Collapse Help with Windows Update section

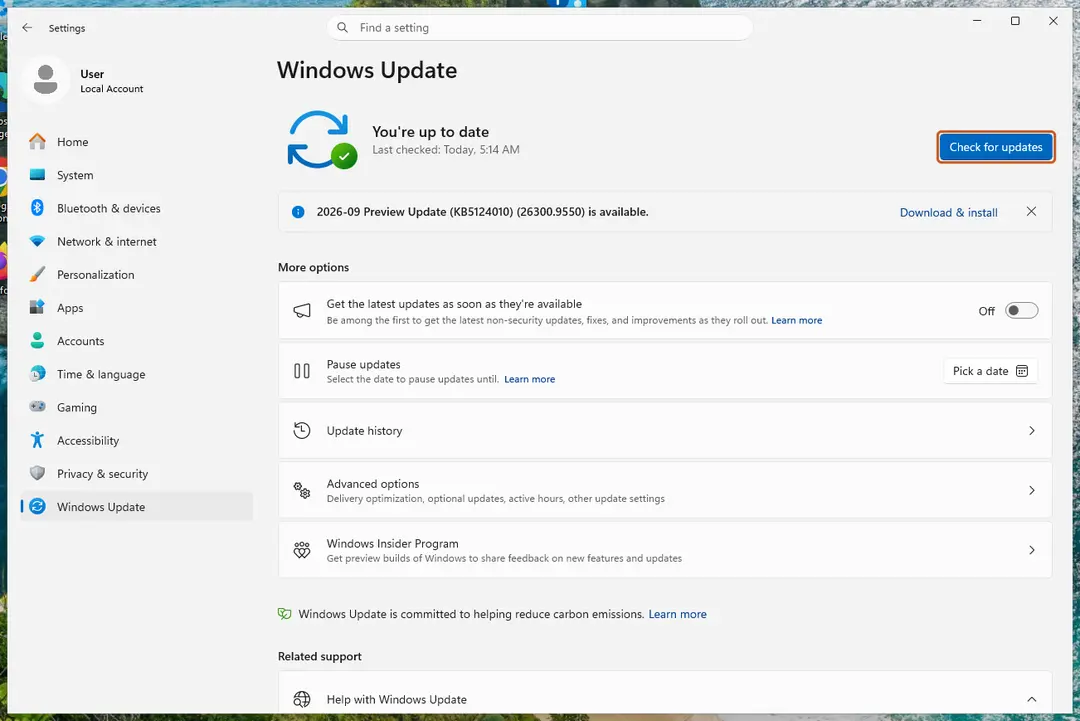1032,699
